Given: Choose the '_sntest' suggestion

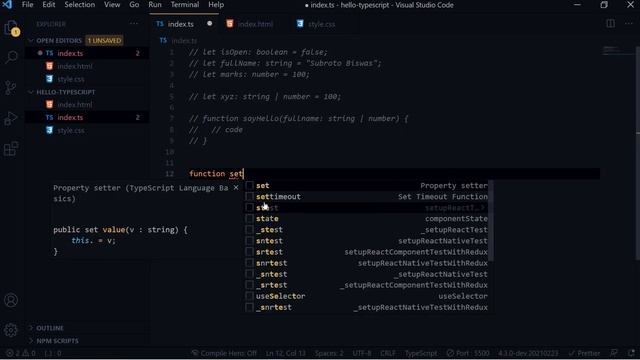Looking at the screenshot, I should pyautogui.click(x=367, y=274).
